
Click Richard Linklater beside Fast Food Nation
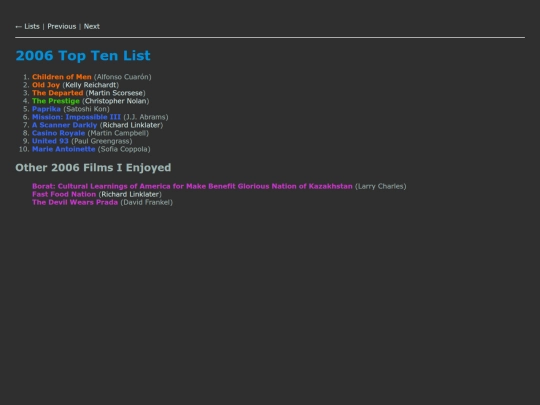tap(130, 194)
